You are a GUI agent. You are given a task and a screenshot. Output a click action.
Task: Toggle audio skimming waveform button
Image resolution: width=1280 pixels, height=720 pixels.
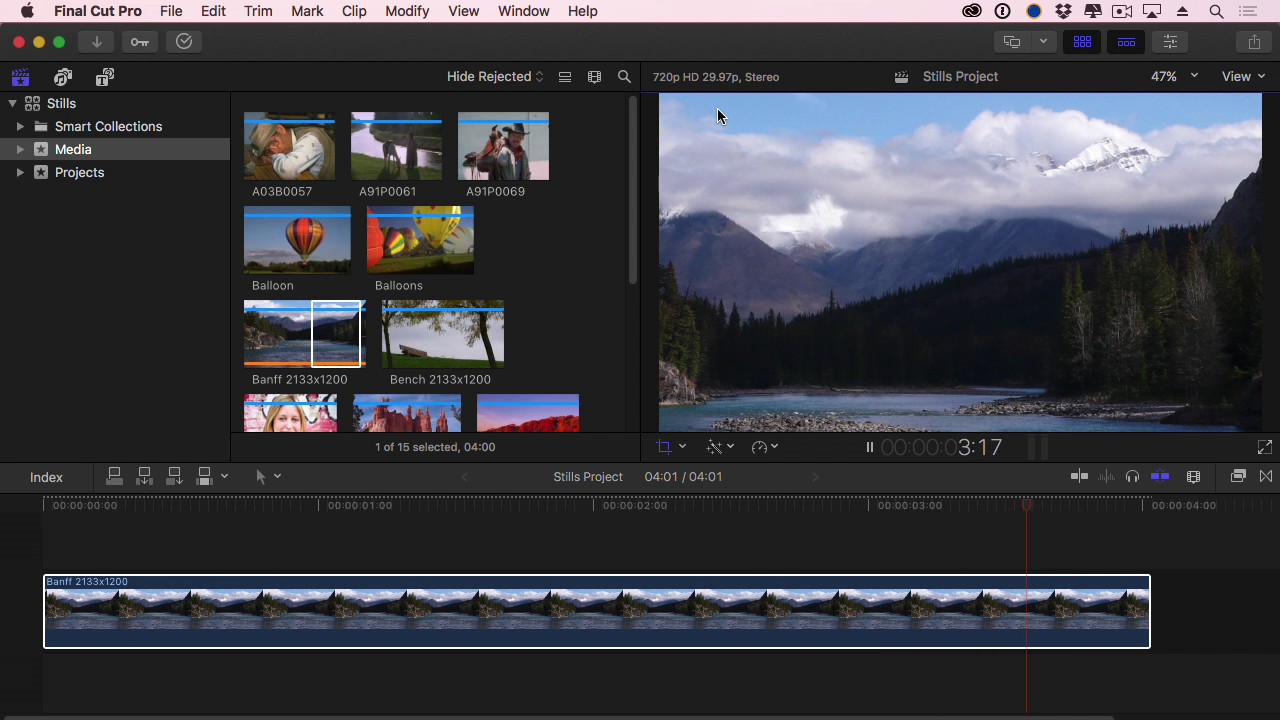tap(1106, 477)
